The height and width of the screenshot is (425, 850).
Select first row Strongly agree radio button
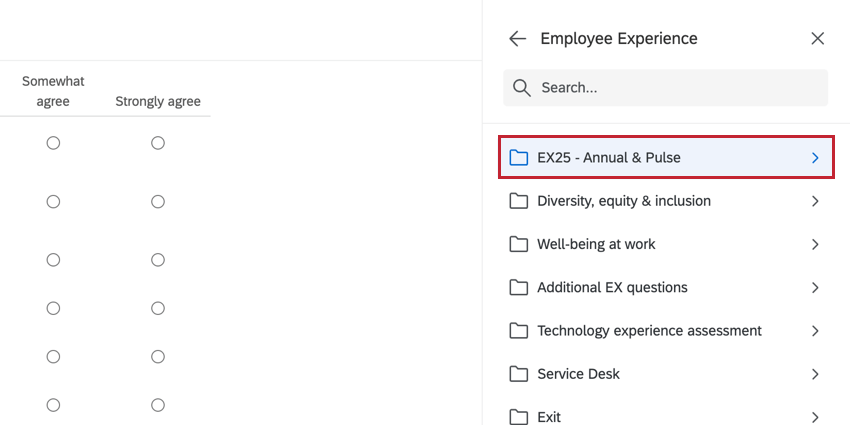(158, 143)
